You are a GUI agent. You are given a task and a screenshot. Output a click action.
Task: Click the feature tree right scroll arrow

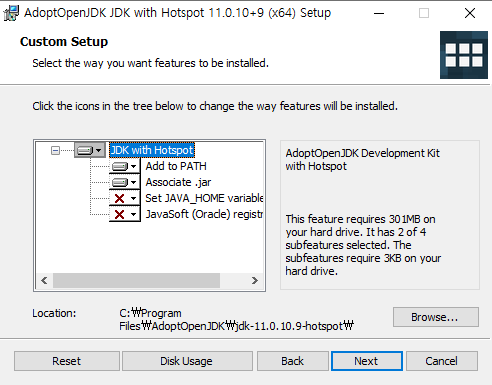[255, 280]
